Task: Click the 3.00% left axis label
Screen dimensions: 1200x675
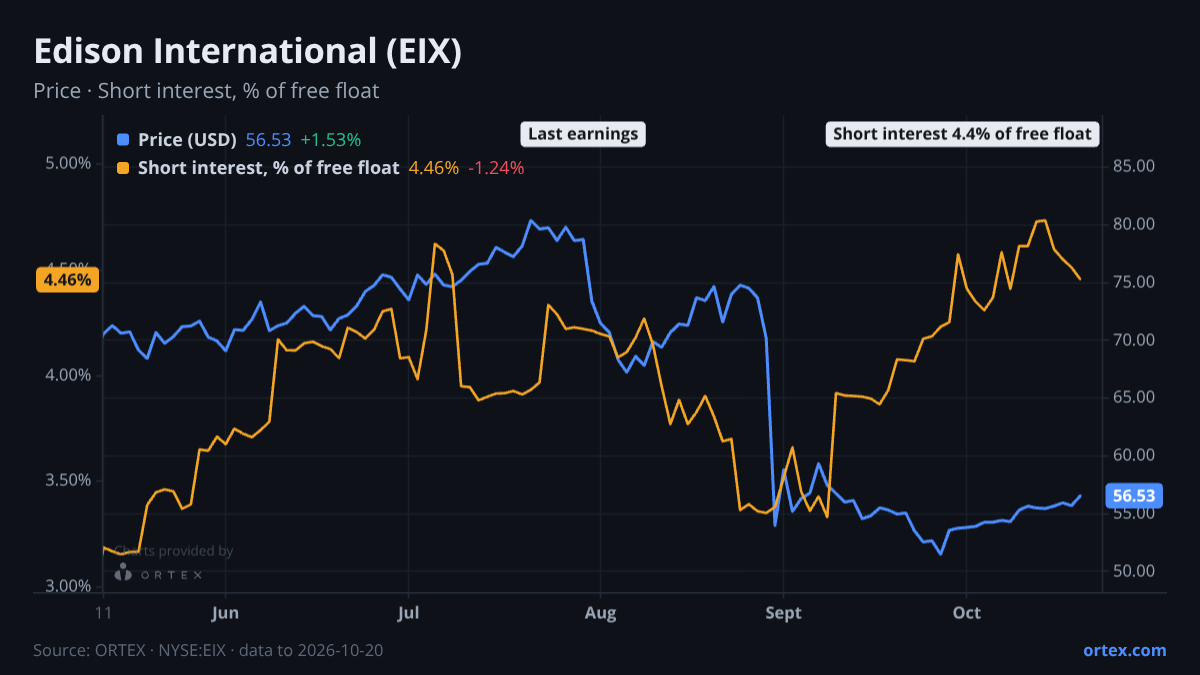Action: point(68,586)
